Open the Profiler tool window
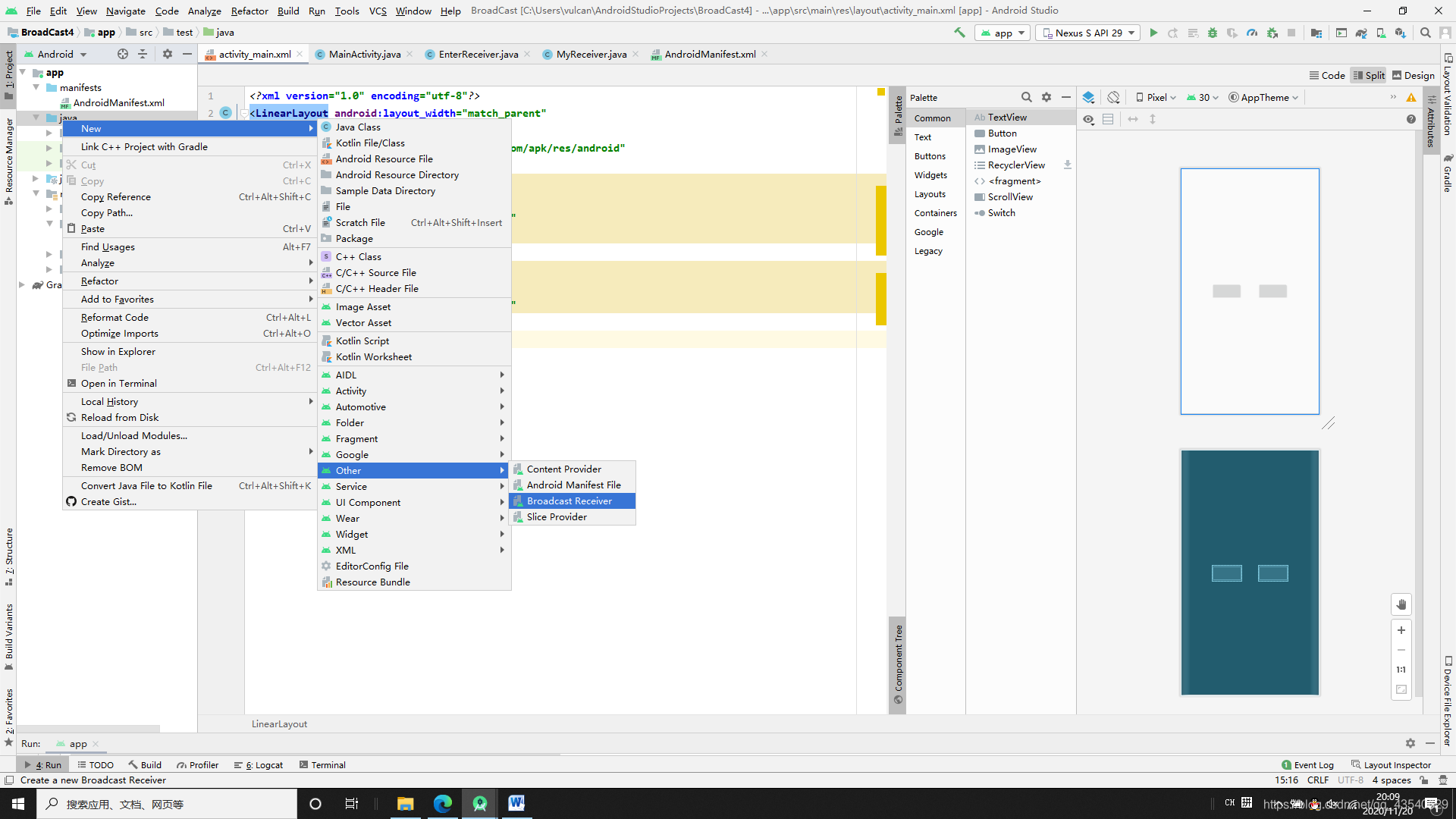Screen dimensions: 1456x819 click(x=197, y=764)
